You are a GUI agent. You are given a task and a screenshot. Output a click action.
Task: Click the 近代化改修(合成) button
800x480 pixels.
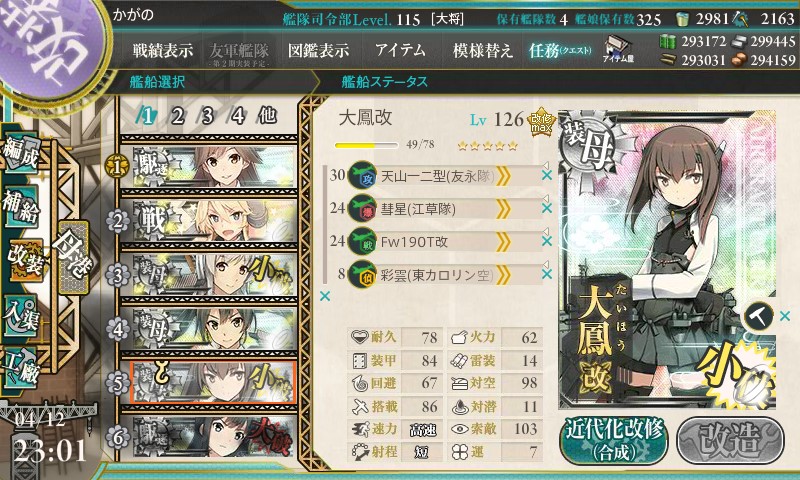614,441
